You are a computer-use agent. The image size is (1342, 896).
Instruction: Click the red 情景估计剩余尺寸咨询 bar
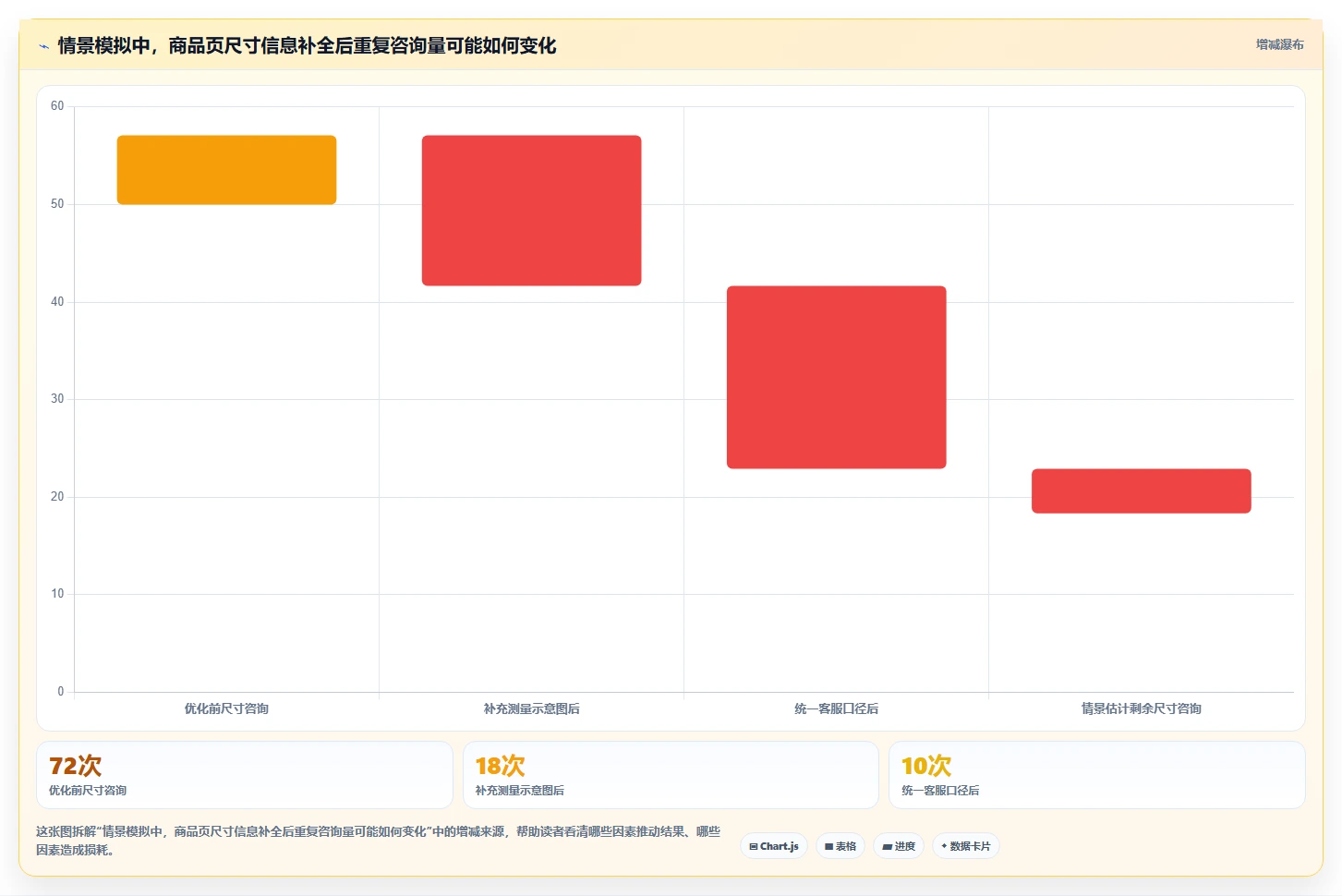tap(1141, 490)
